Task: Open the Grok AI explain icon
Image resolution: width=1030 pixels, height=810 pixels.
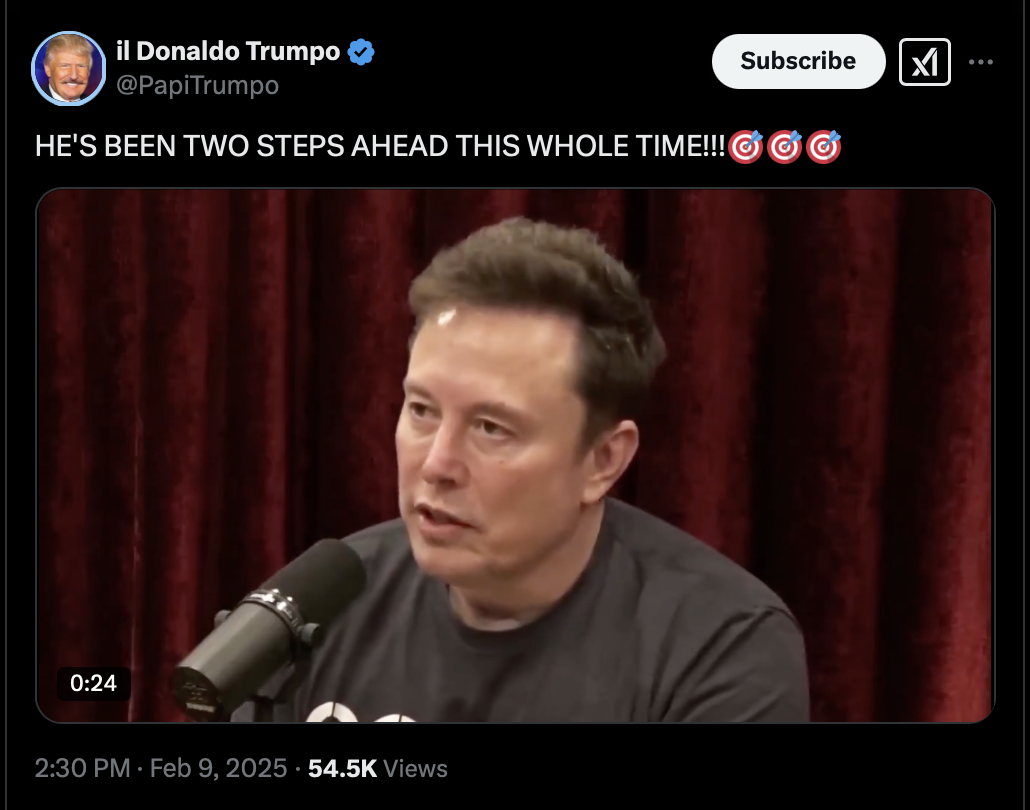Action: coord(924,62)
